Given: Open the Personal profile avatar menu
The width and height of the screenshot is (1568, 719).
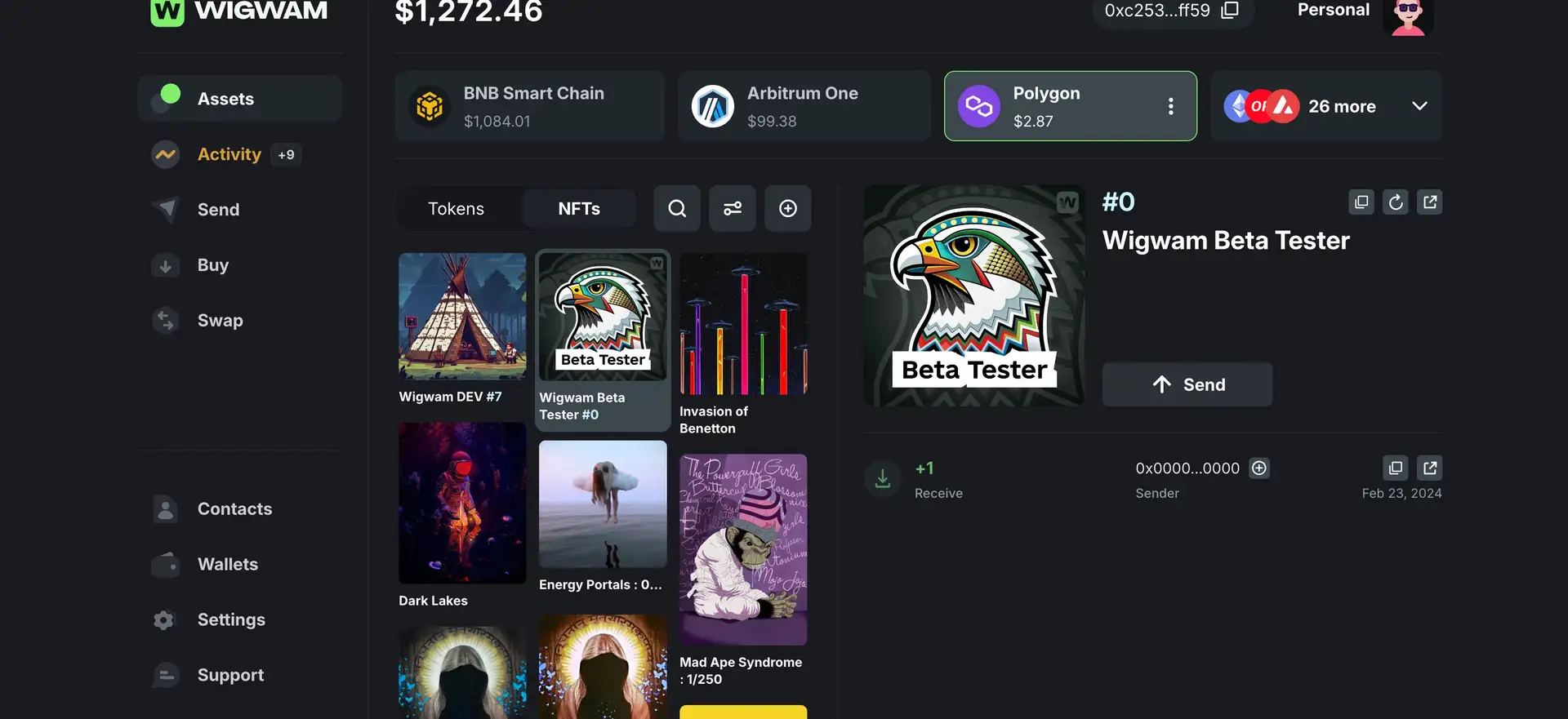Looking at the screenshot, I should pos(1408,16).
